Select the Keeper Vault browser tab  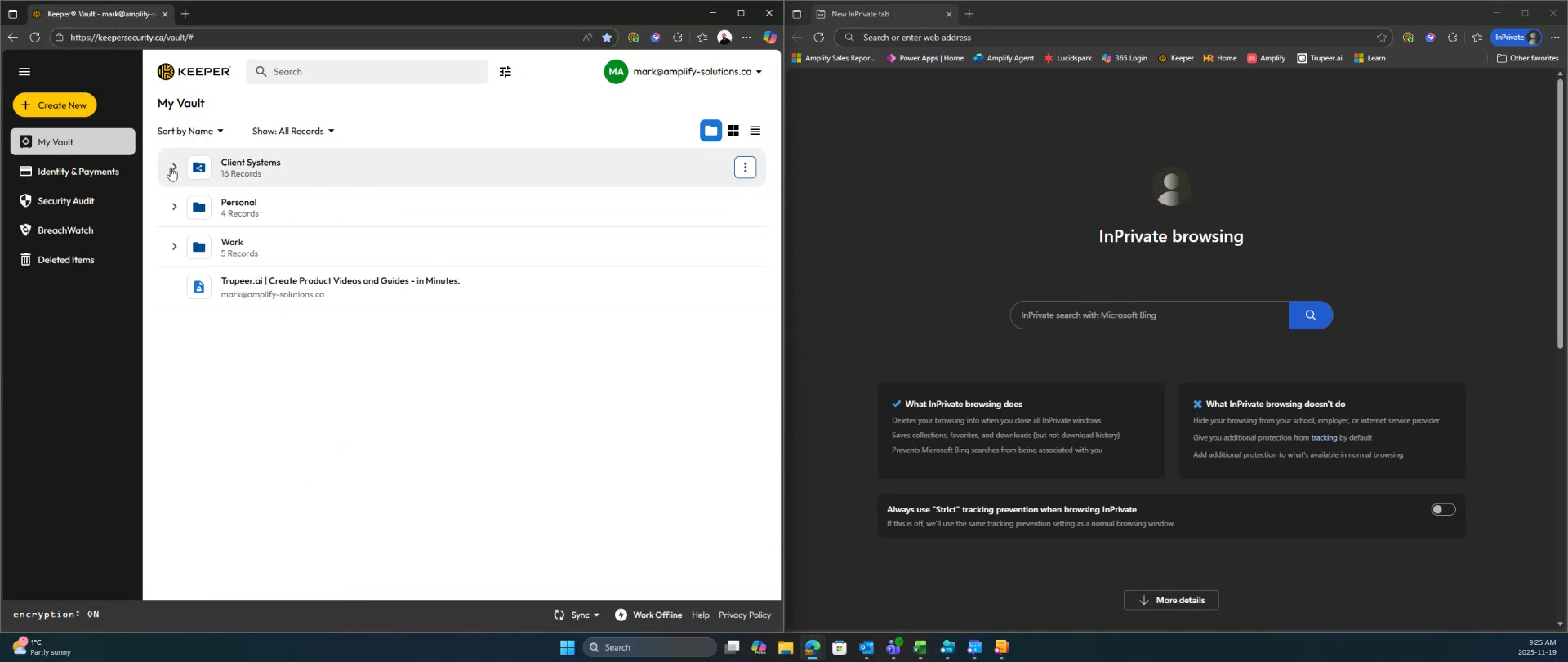click(101, 14)
